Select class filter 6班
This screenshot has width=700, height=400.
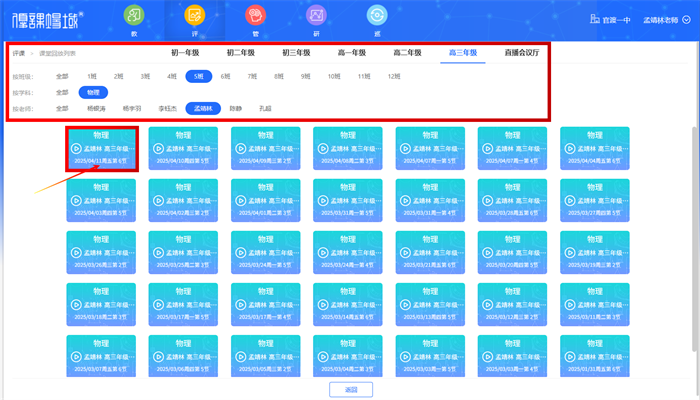(225, 76)
